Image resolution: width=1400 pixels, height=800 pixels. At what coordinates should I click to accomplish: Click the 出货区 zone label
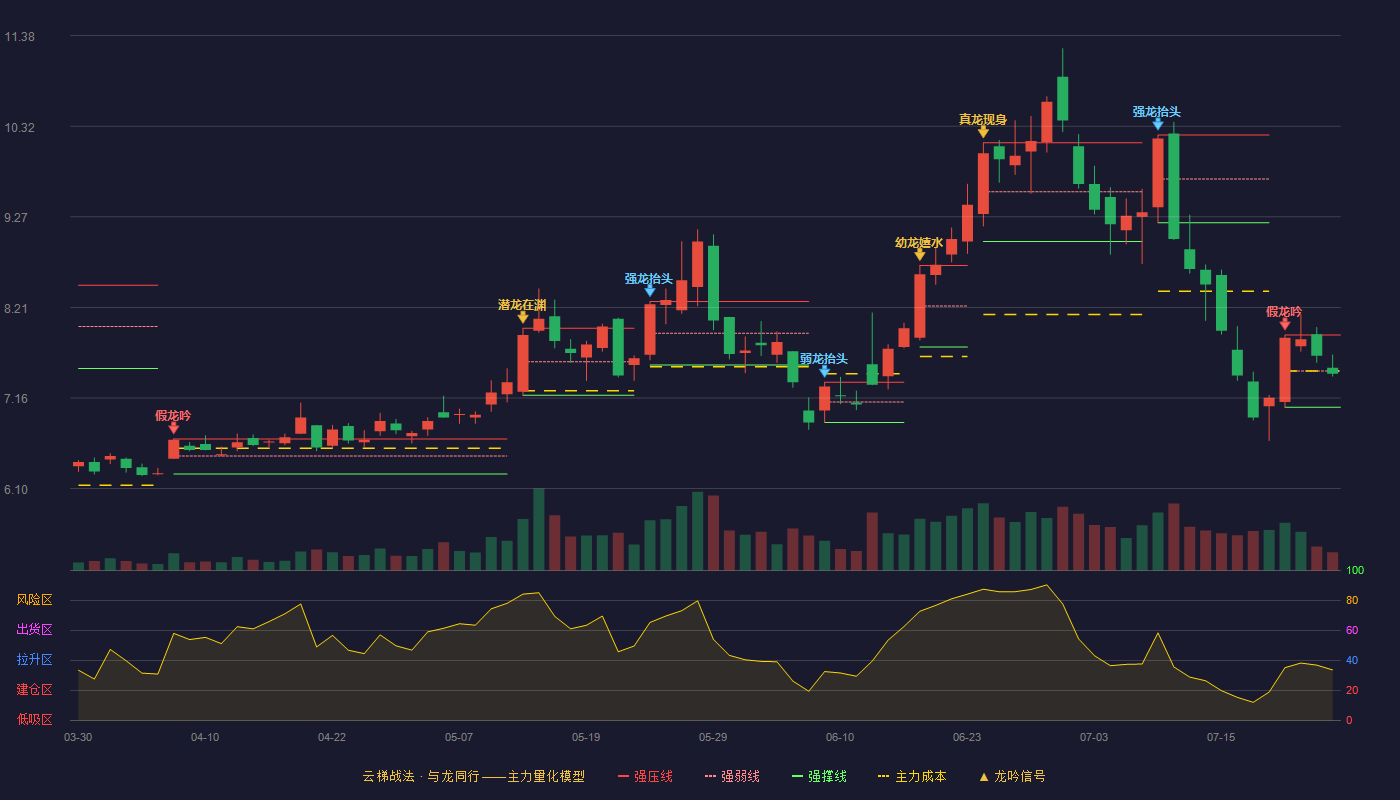pyautogui.click(x=34, y=630)
